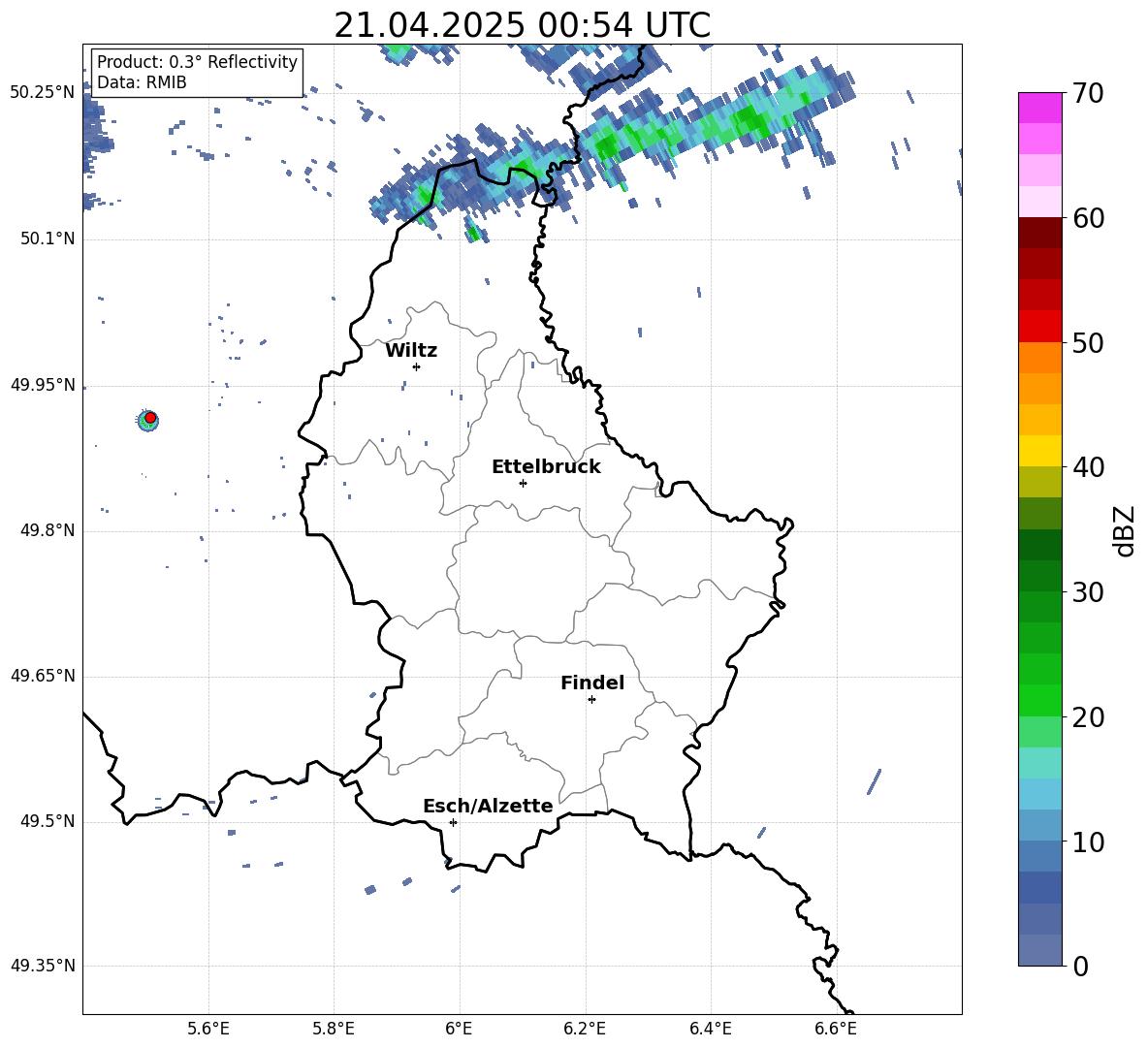This screenshot has width=1148, height=1048.
Task: Click the dark maroon swatch below 60 dBZ
Action: pyautogui.click(x=1039, y=233)
